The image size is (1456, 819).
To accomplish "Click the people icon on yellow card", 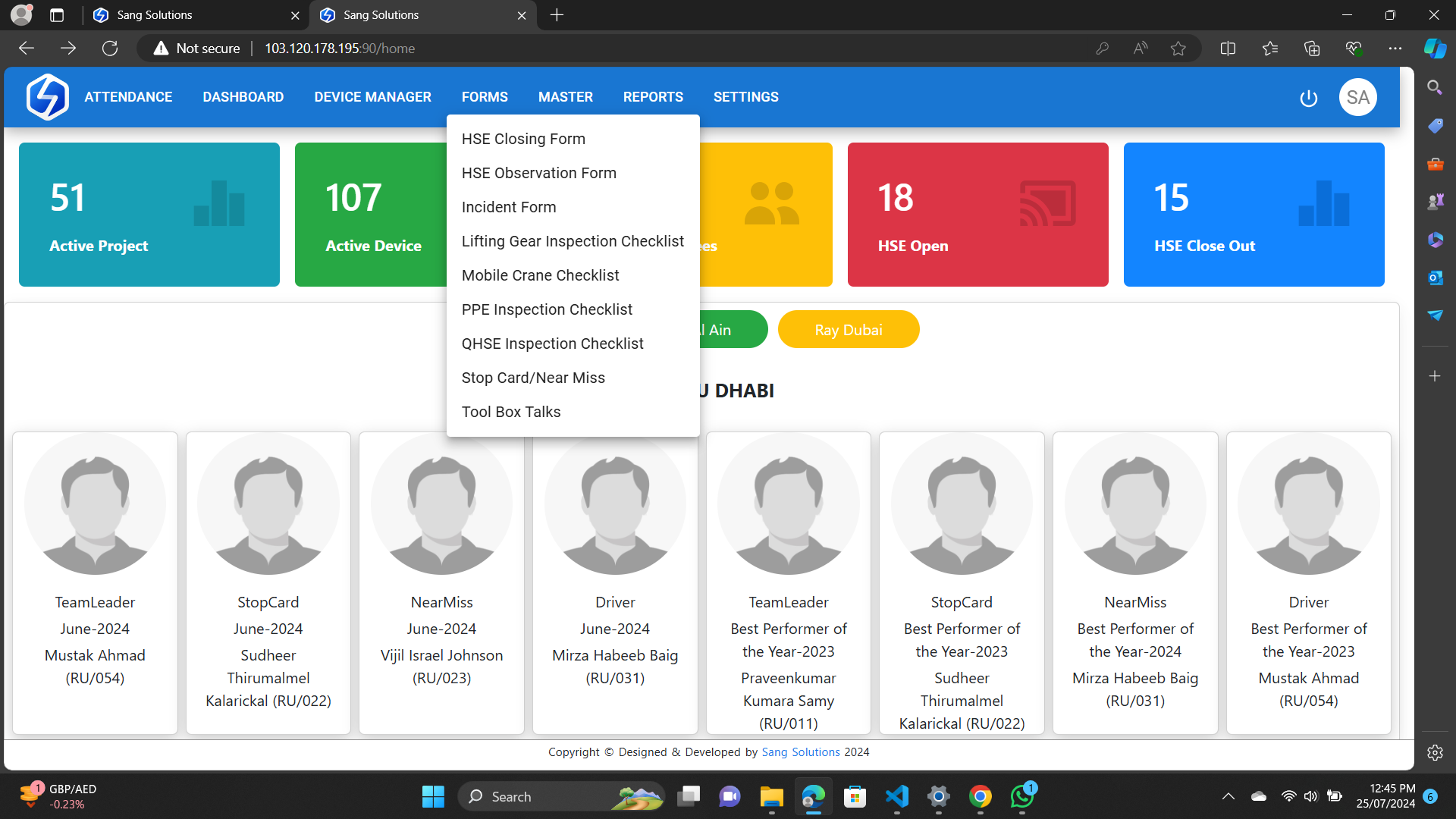I will coord(771,203).
